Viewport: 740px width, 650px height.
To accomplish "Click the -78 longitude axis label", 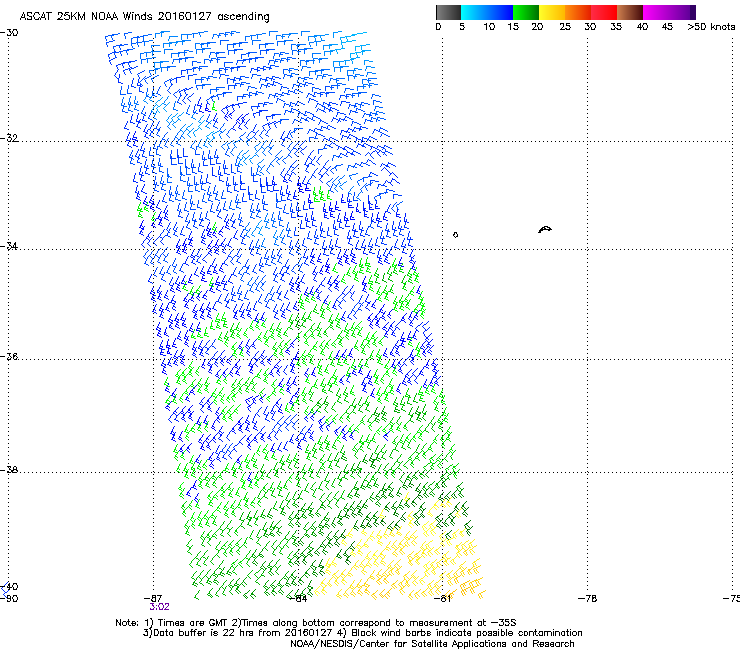I will click(588, 599).
